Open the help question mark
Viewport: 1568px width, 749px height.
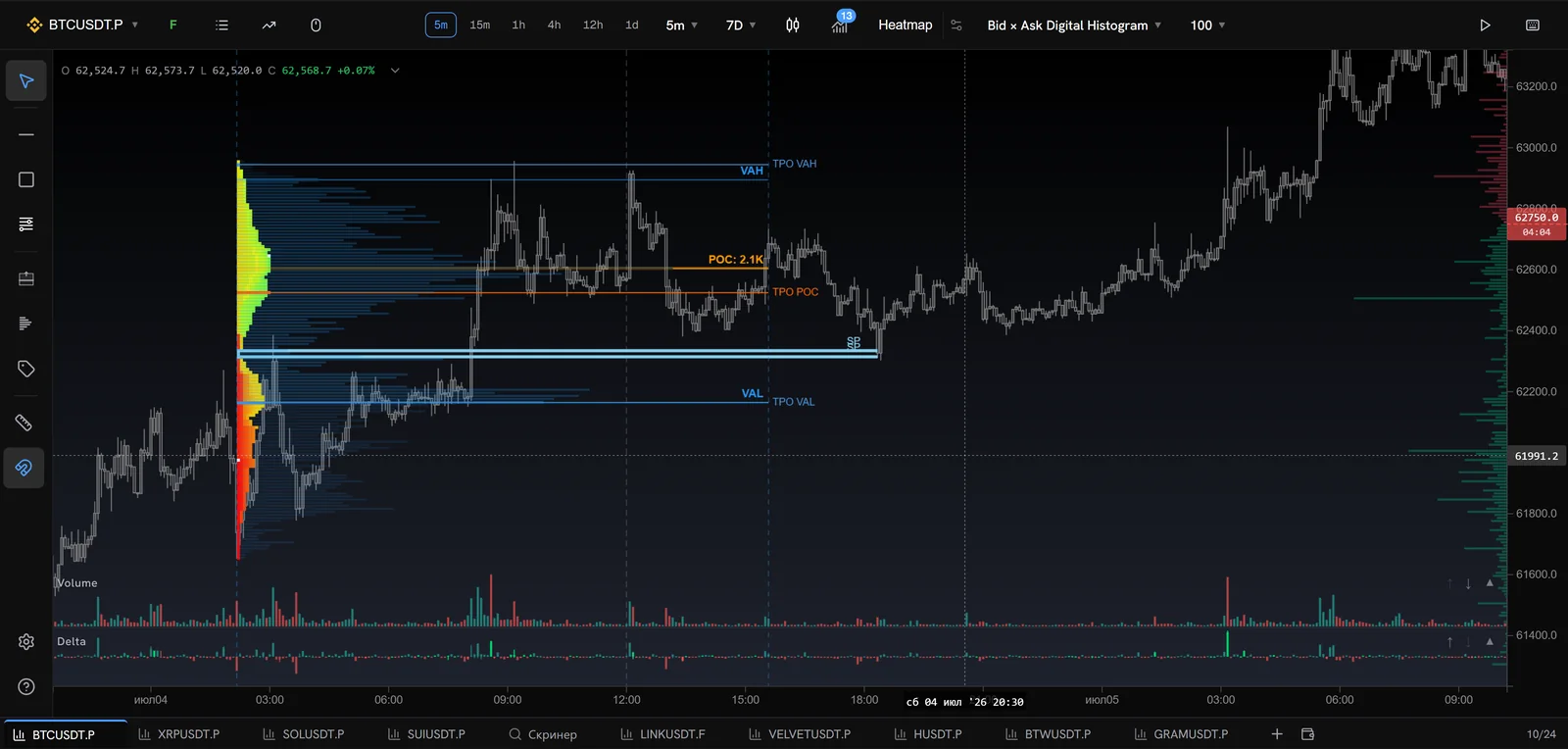coord(26,686)
